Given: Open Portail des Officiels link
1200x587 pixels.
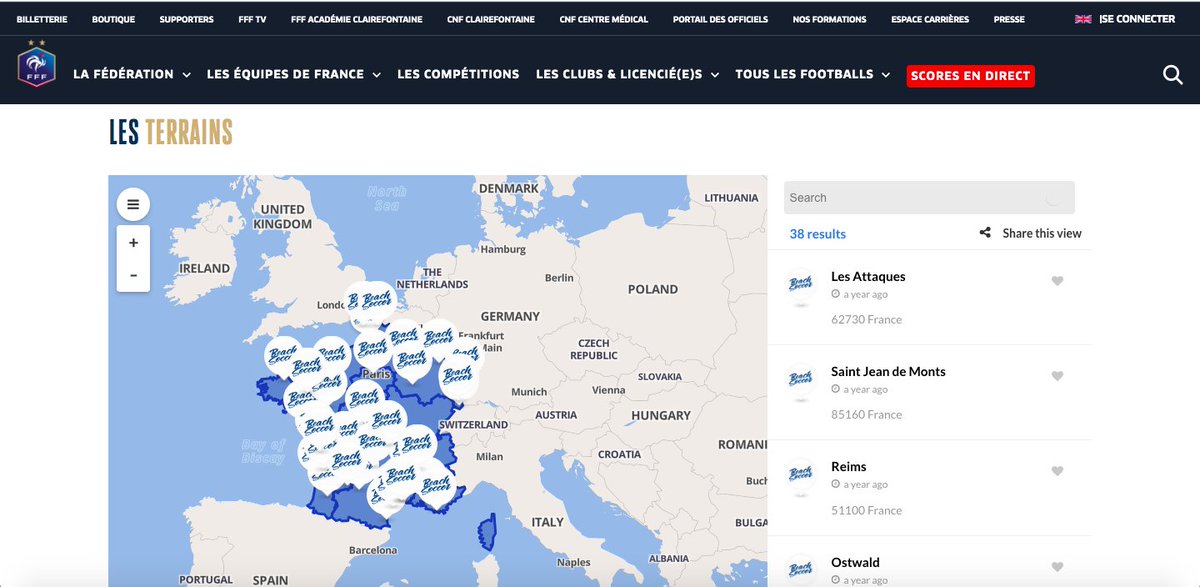Looking at the screenshot, I should (x=720, y=19).
